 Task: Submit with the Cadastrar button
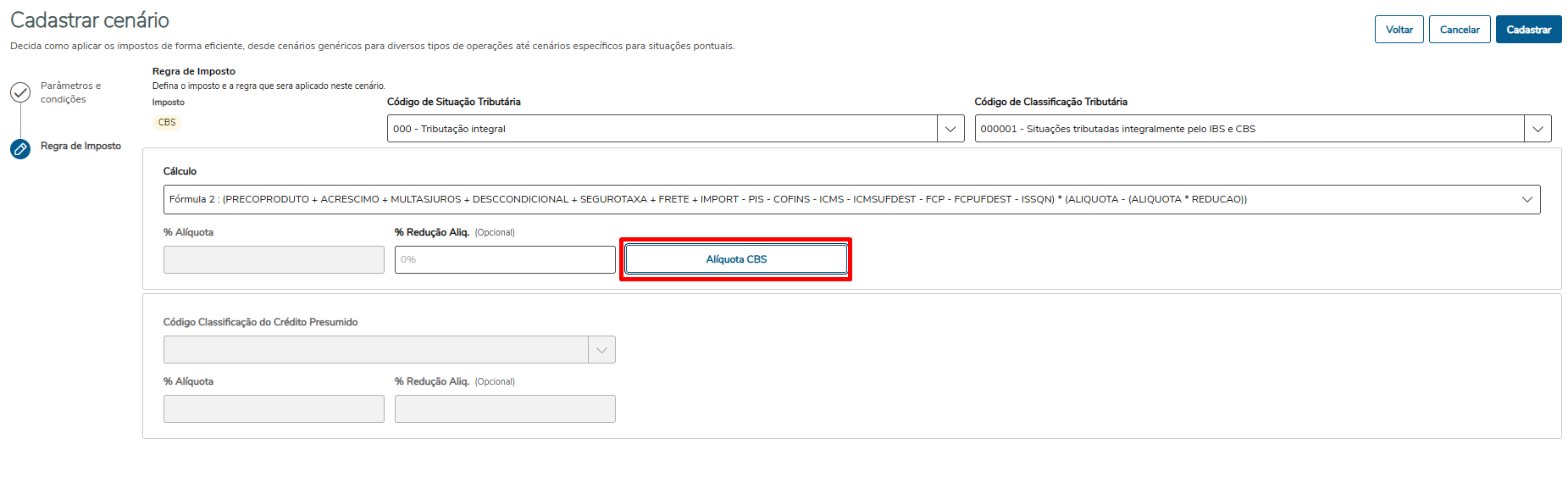pos(1528,30)
